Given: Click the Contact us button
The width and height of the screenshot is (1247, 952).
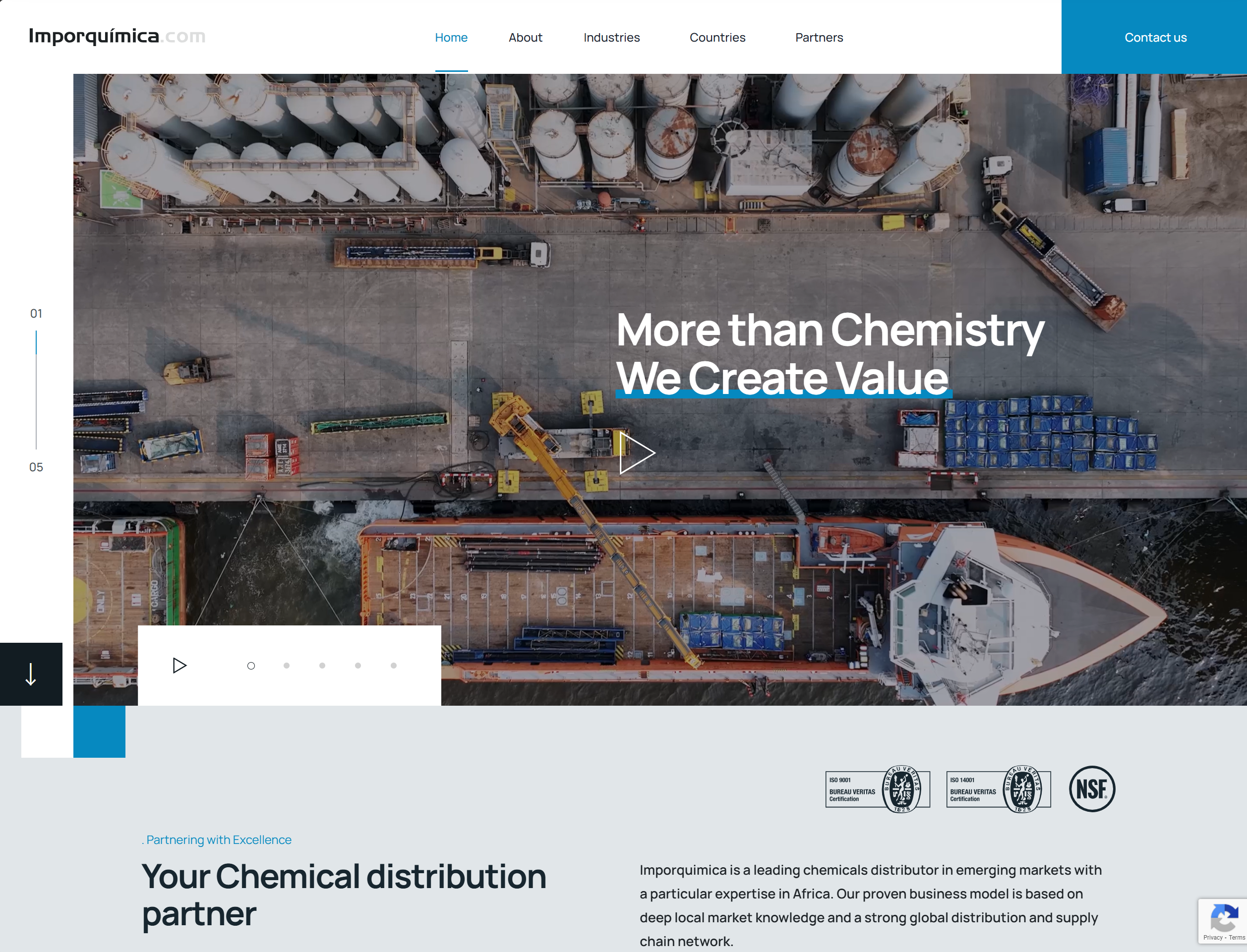Looking at the screenshot, I should pos(1155,37).
